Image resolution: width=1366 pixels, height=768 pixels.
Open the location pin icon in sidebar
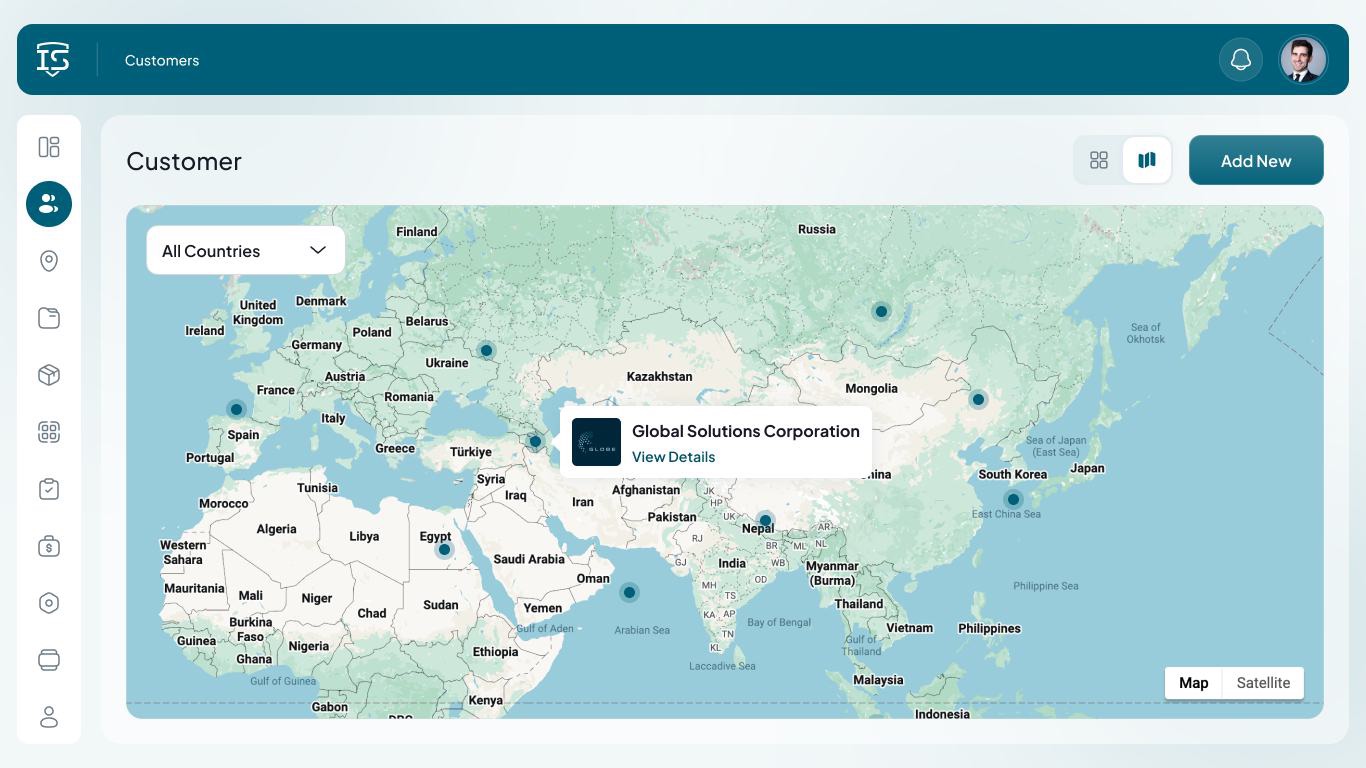coord(49,261)
